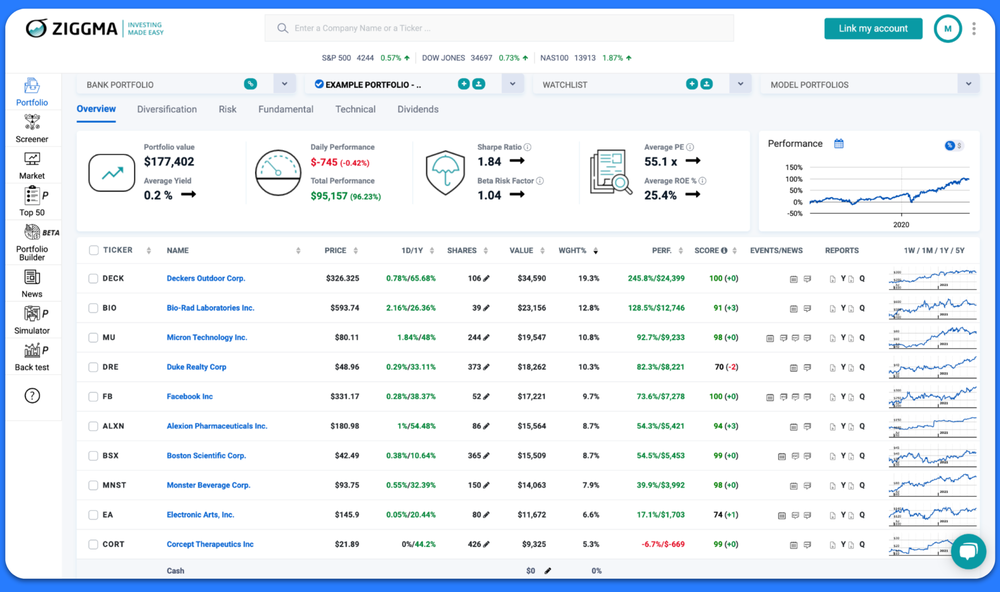
Task: Open the Back test tool
Action: [32, 357]
